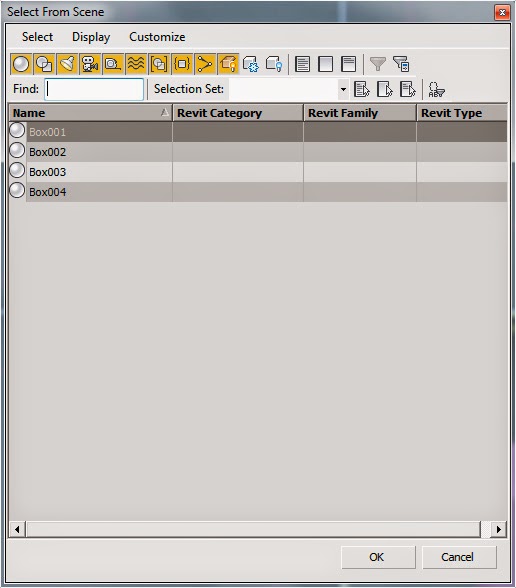This screenshot has width=516, height=588.
Task: Click the ABC sort filter icon
Action: [x=436, y=90]
